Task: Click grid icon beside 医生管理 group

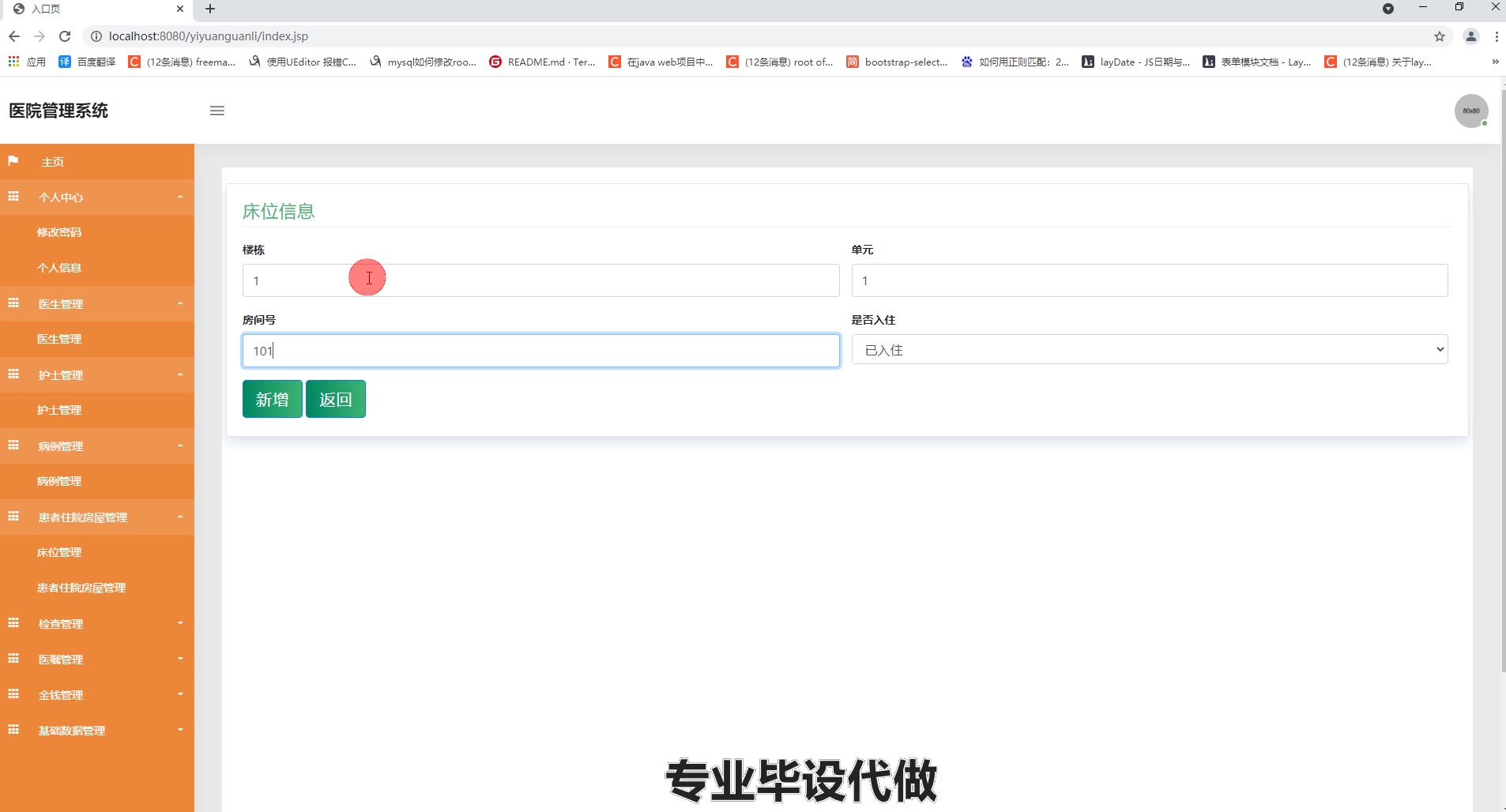Action: point(13,303)
